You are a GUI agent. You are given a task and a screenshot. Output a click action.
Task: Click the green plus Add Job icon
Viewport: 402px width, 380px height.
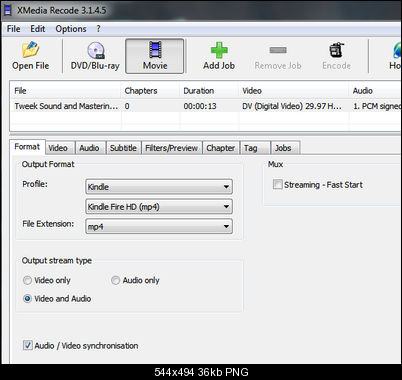(219, 50)
